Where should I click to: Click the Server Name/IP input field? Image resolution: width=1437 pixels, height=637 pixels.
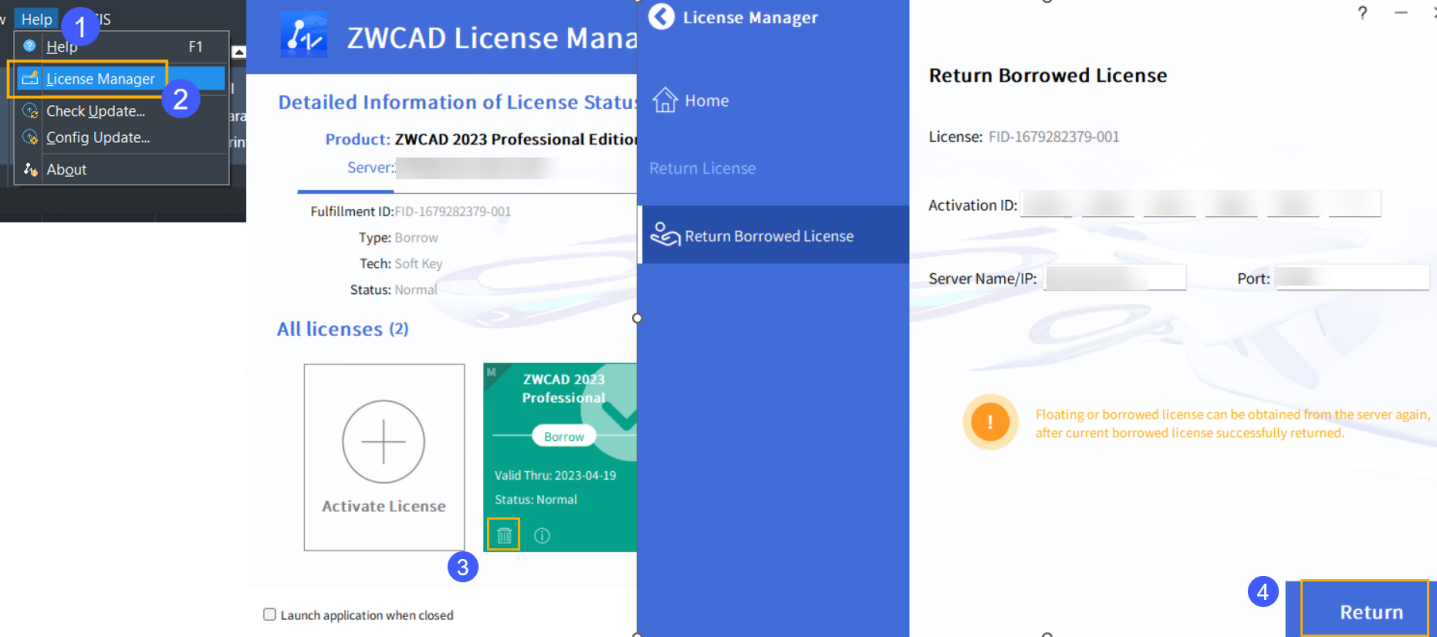pyautogui.click(x=1115, y=278)
